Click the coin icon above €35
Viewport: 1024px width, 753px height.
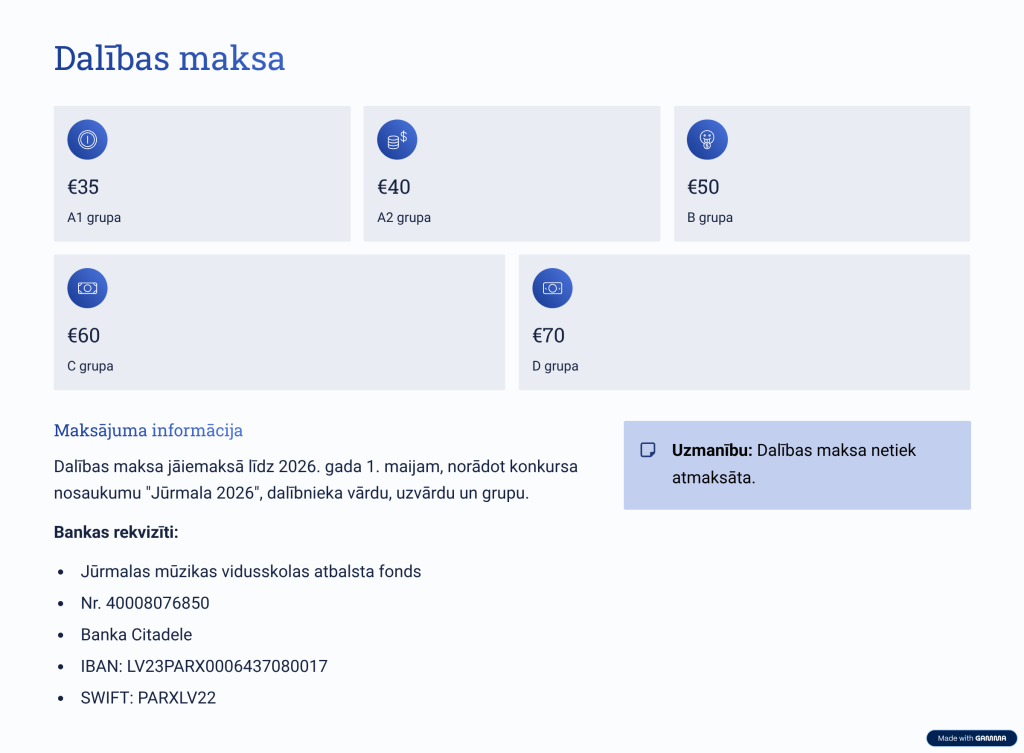[87, 140]
